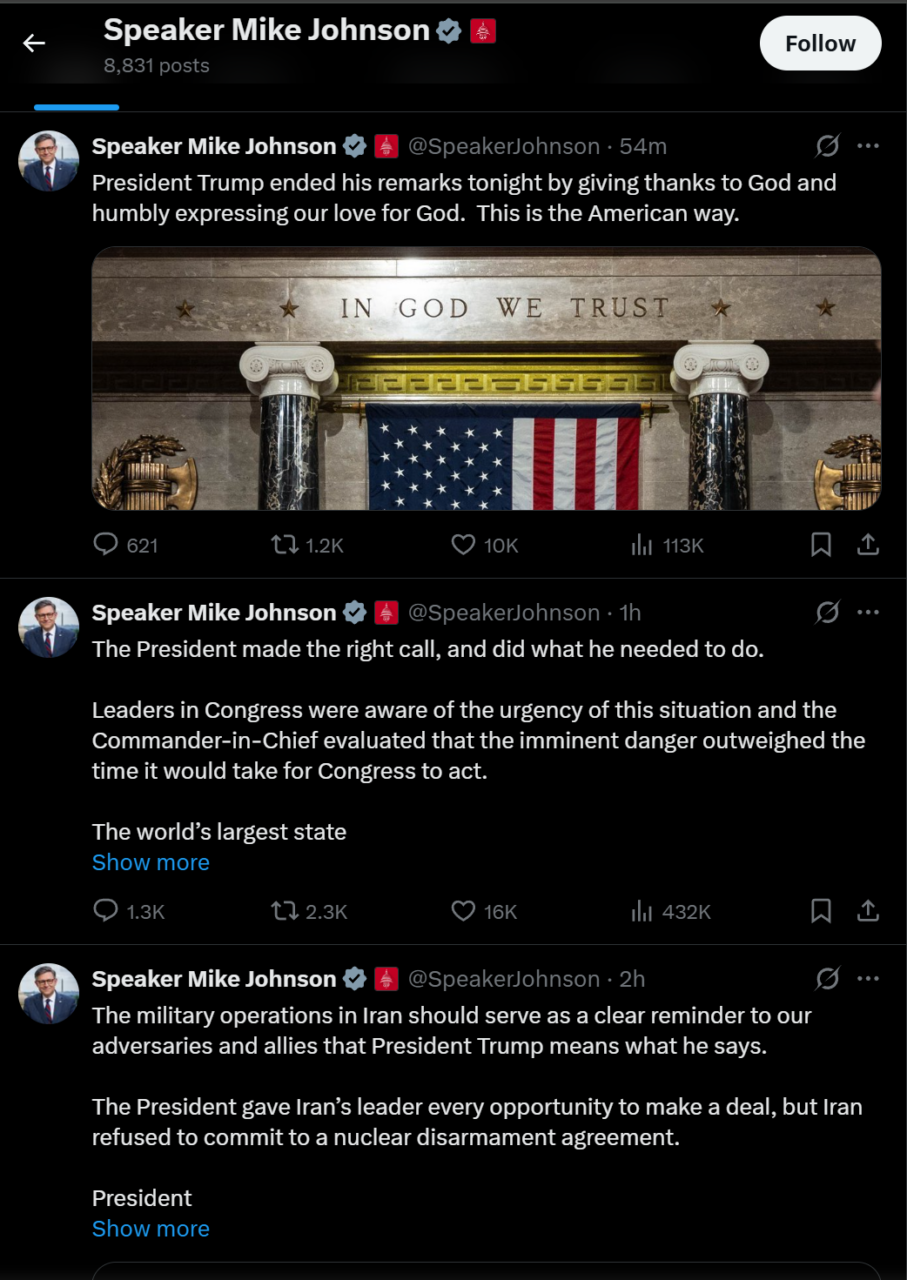Viewport: 907px width, 1280px height.
Task: Like the post with 16K likes
Action: [x=463, y=911]
